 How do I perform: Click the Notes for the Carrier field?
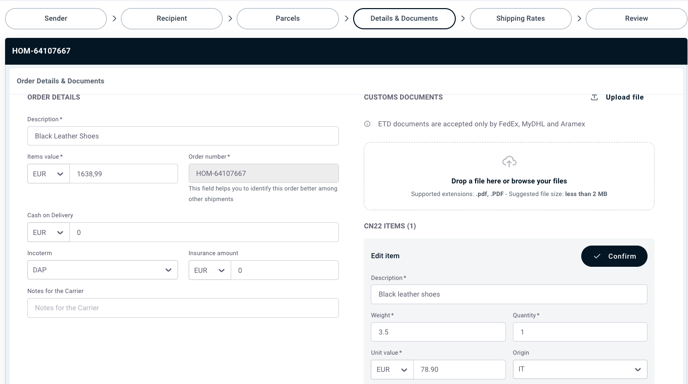pyautogui.click(x=183, y=308)
